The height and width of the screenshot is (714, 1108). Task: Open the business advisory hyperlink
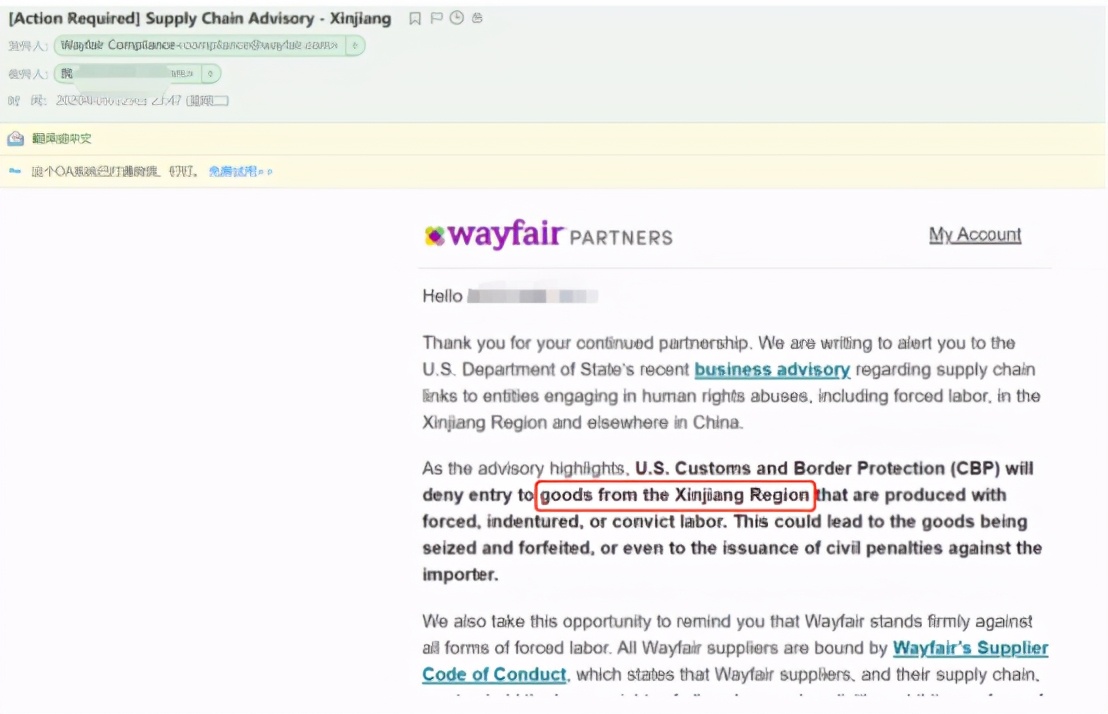[772, 370]
